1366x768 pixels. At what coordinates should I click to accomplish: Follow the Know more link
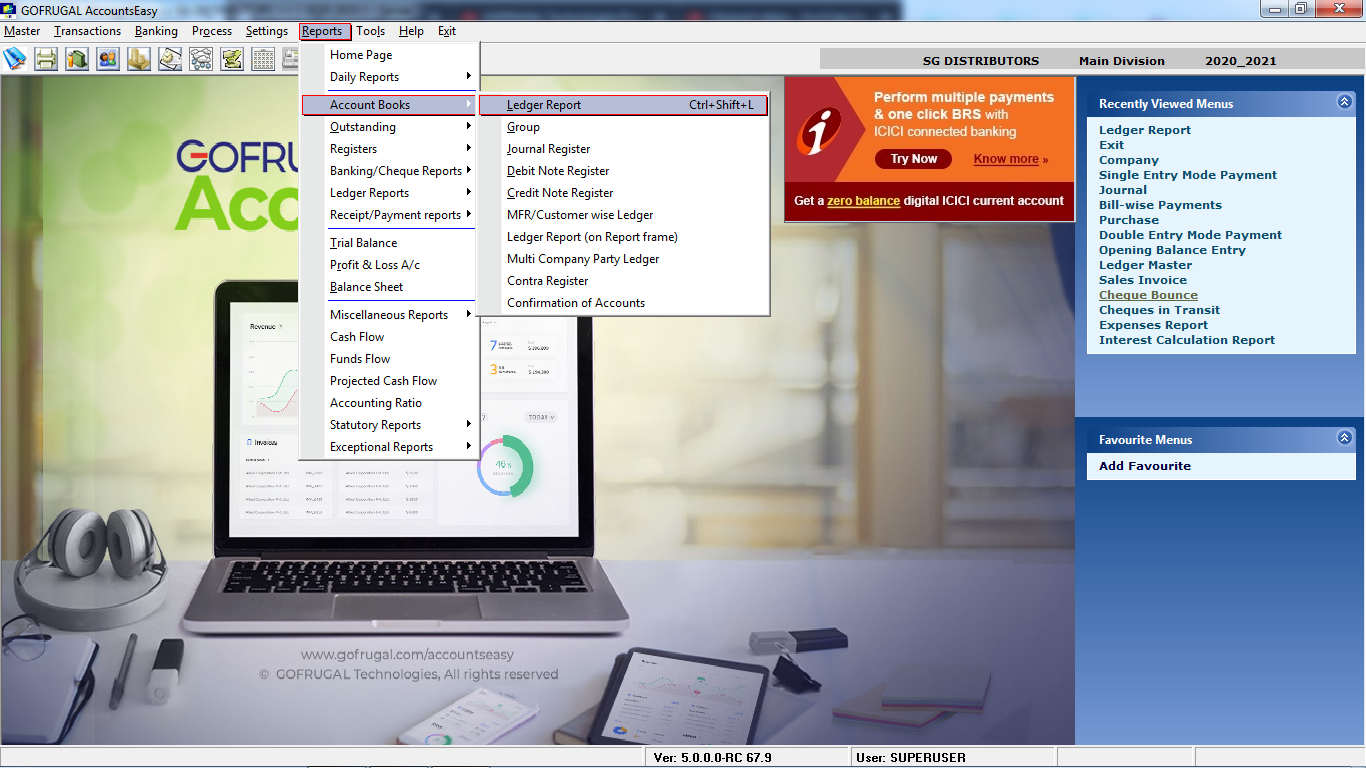pos(1006,159)
